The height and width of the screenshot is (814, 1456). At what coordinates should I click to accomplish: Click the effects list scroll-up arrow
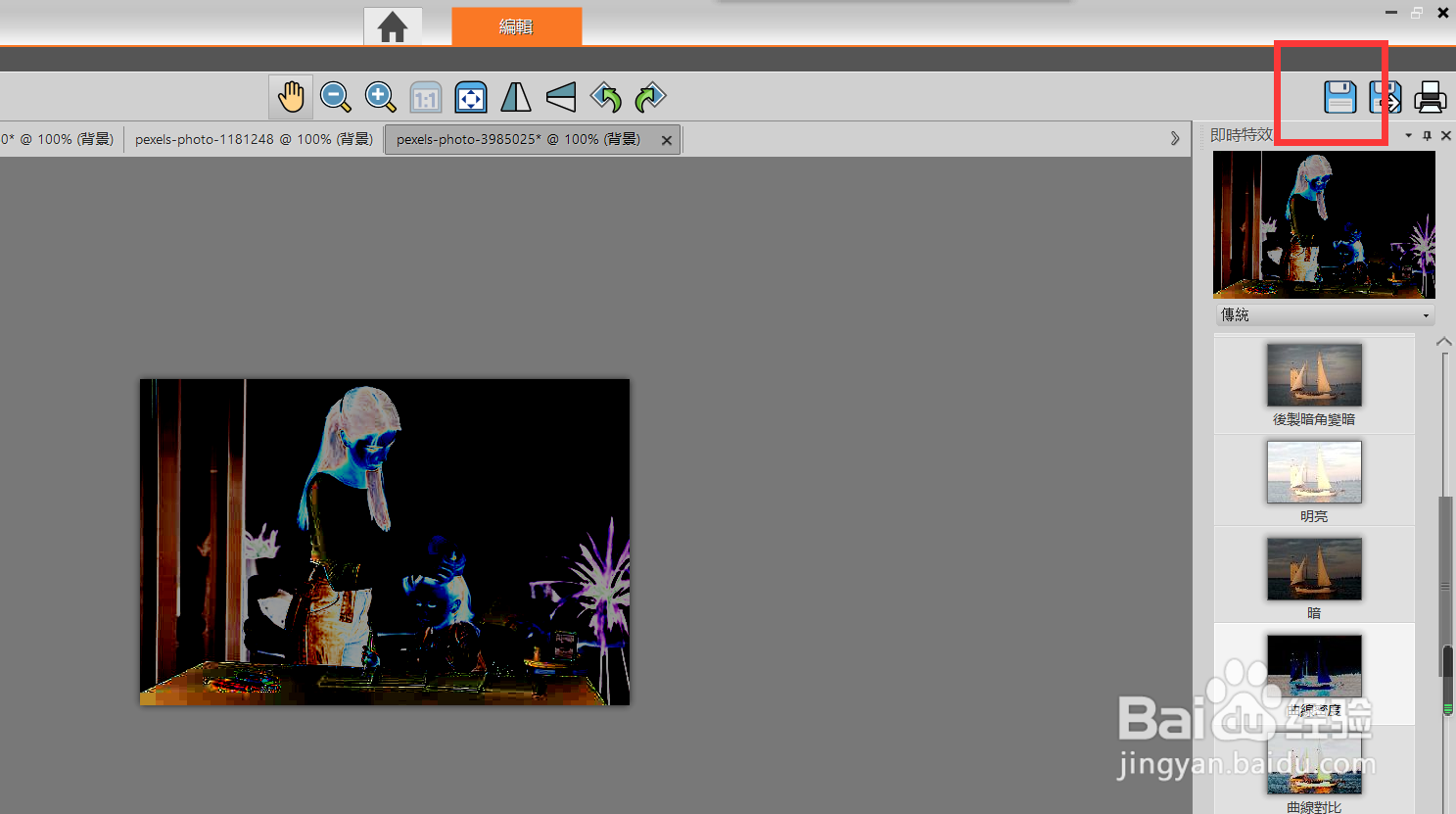pyautogui.click(x=1444, y=342)
